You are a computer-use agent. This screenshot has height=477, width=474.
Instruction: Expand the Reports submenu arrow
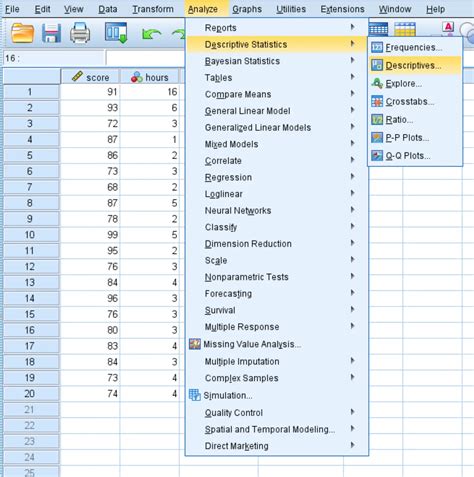tap(352, 27)
